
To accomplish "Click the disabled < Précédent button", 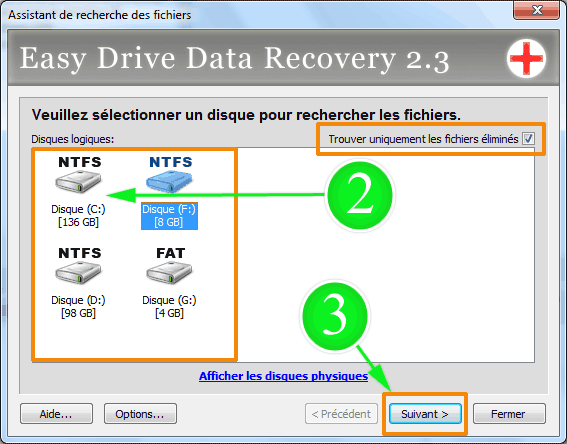I will pos(341,414).
